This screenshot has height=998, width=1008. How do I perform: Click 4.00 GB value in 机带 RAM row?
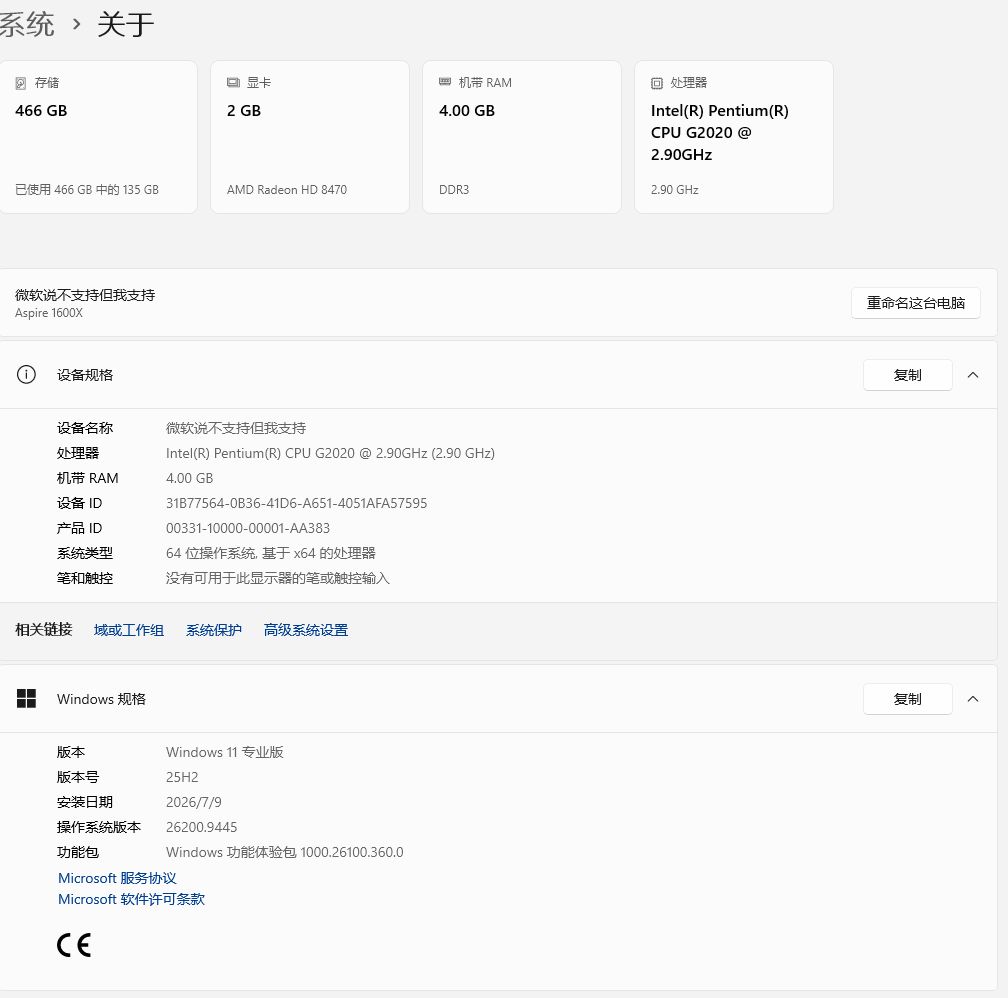[x=190, y=478]
